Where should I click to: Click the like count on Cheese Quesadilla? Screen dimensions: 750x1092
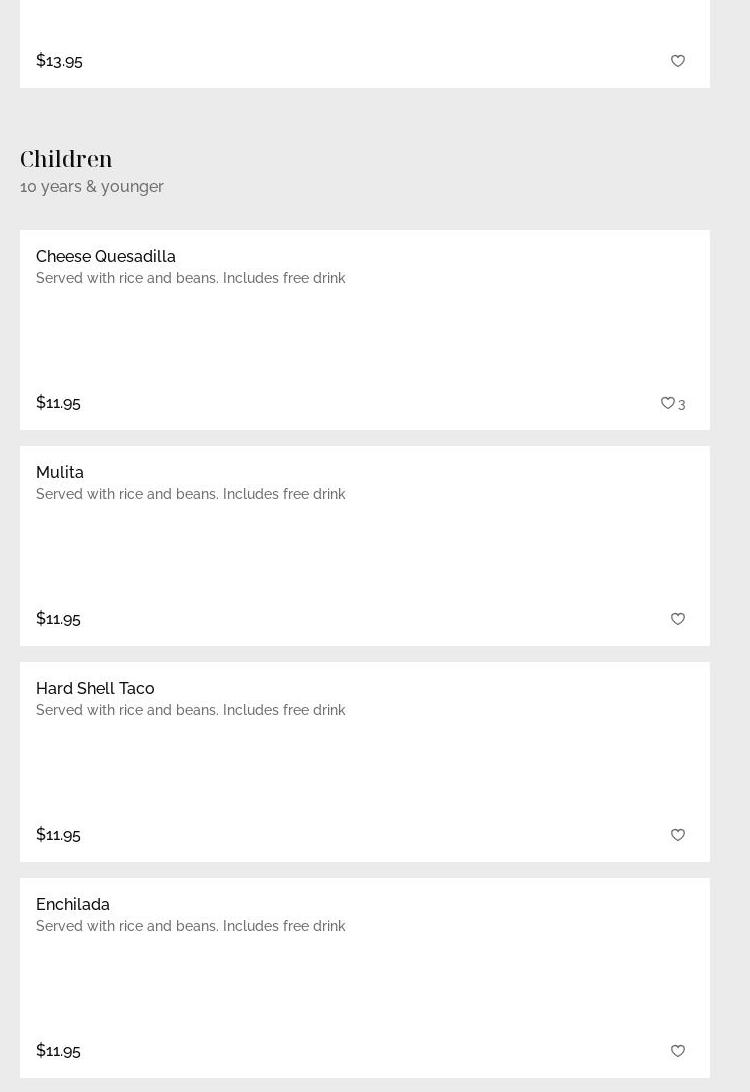pos(682,404)
